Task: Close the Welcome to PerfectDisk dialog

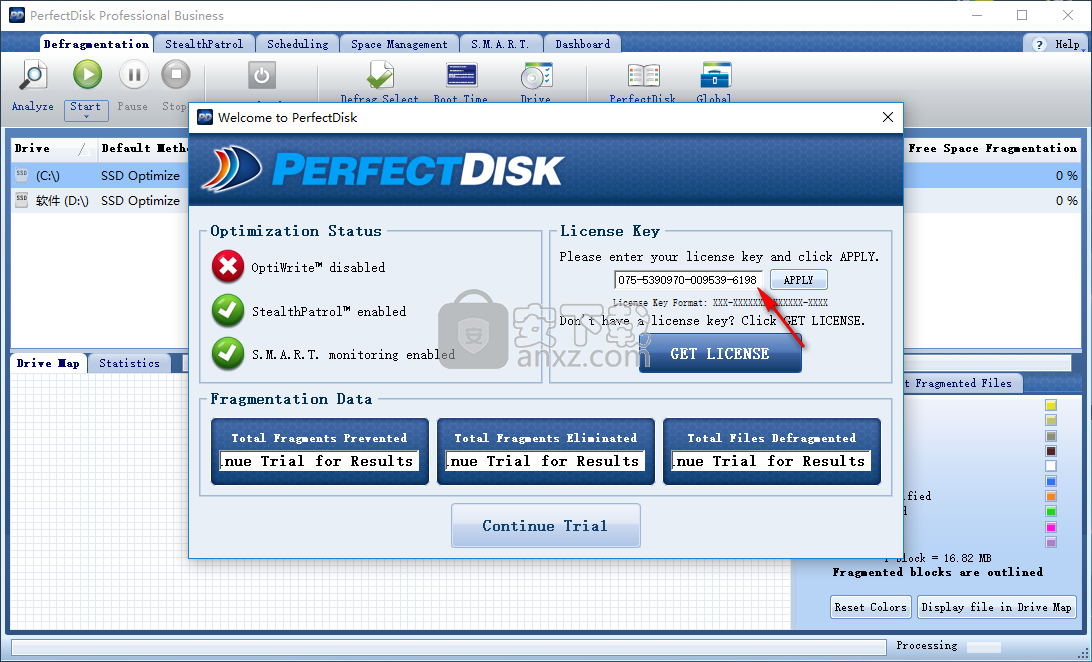Action: pyautogui.click(x=887, y=117)
